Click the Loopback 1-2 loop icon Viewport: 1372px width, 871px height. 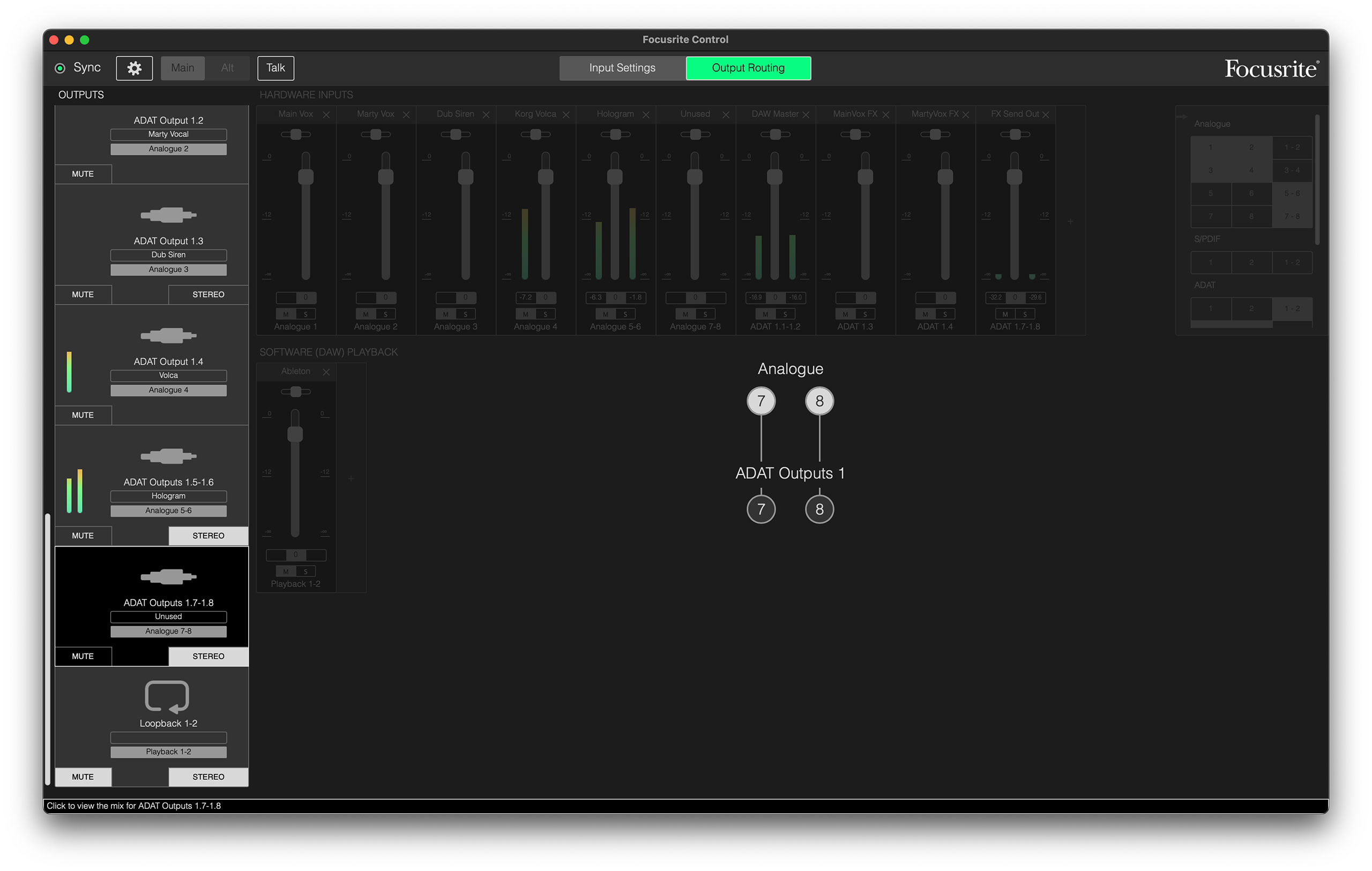[167, 696]
